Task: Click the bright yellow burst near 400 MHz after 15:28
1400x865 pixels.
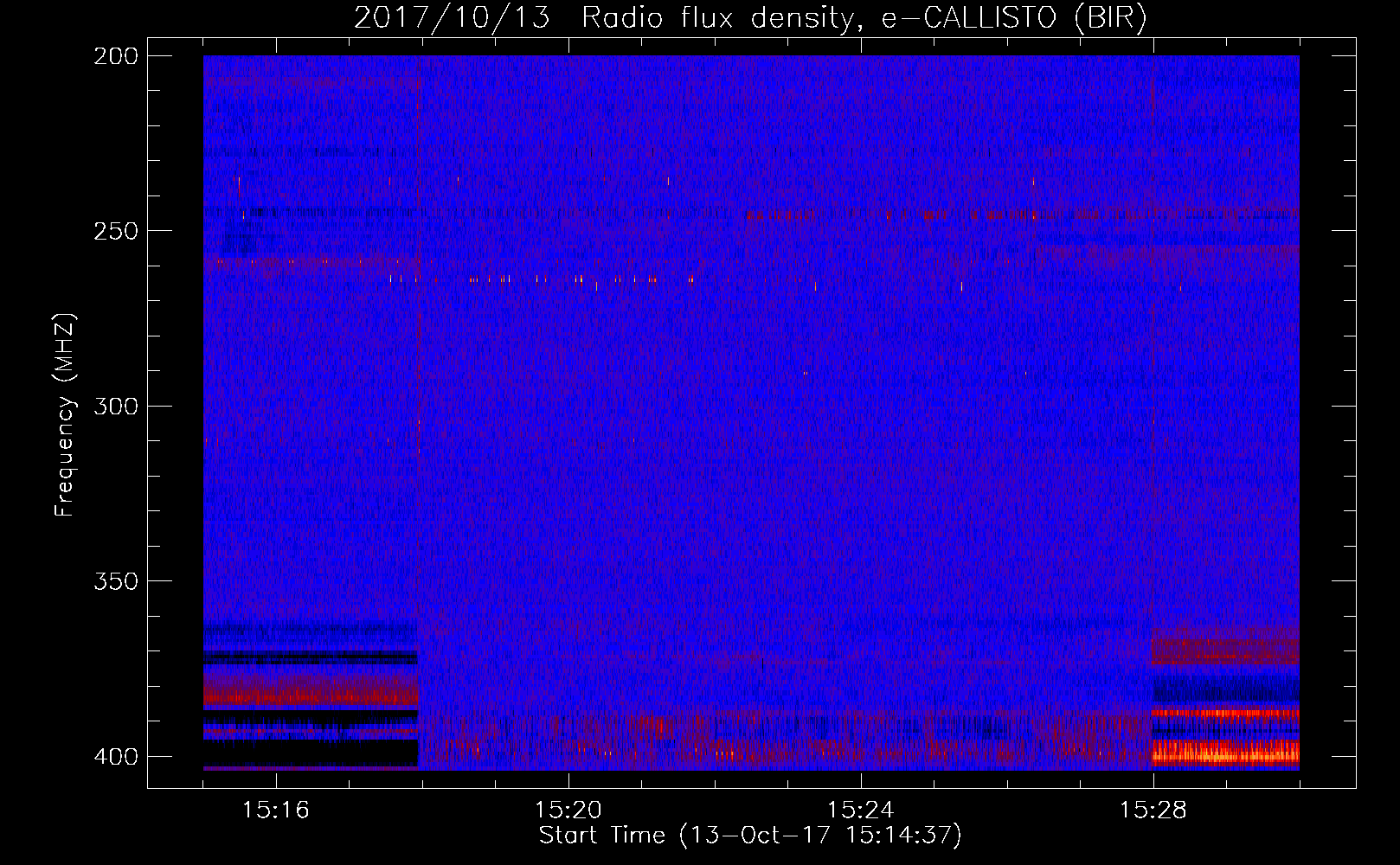Action: pyautogui.click(x=1225, y=753)
